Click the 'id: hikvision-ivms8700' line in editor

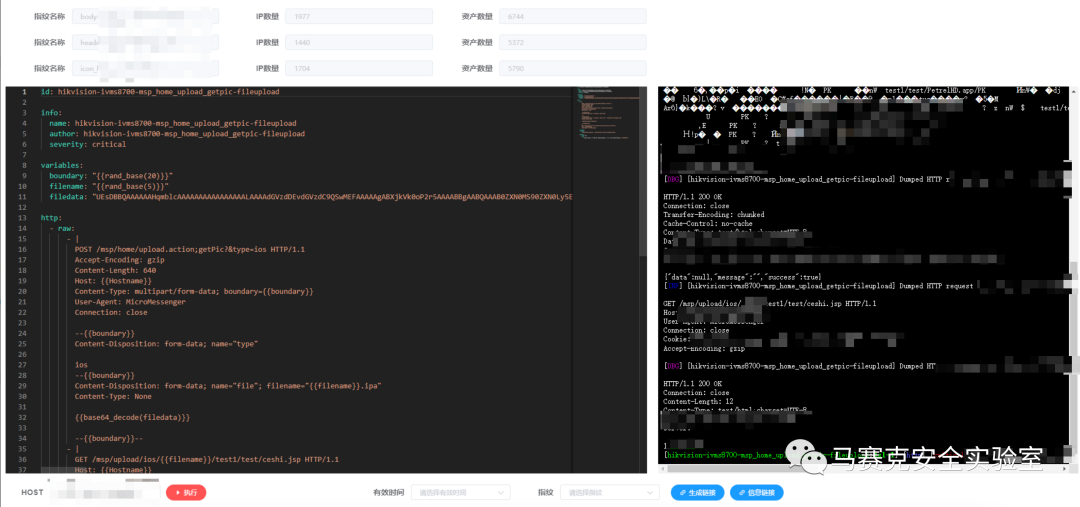[x=160, y=92]
